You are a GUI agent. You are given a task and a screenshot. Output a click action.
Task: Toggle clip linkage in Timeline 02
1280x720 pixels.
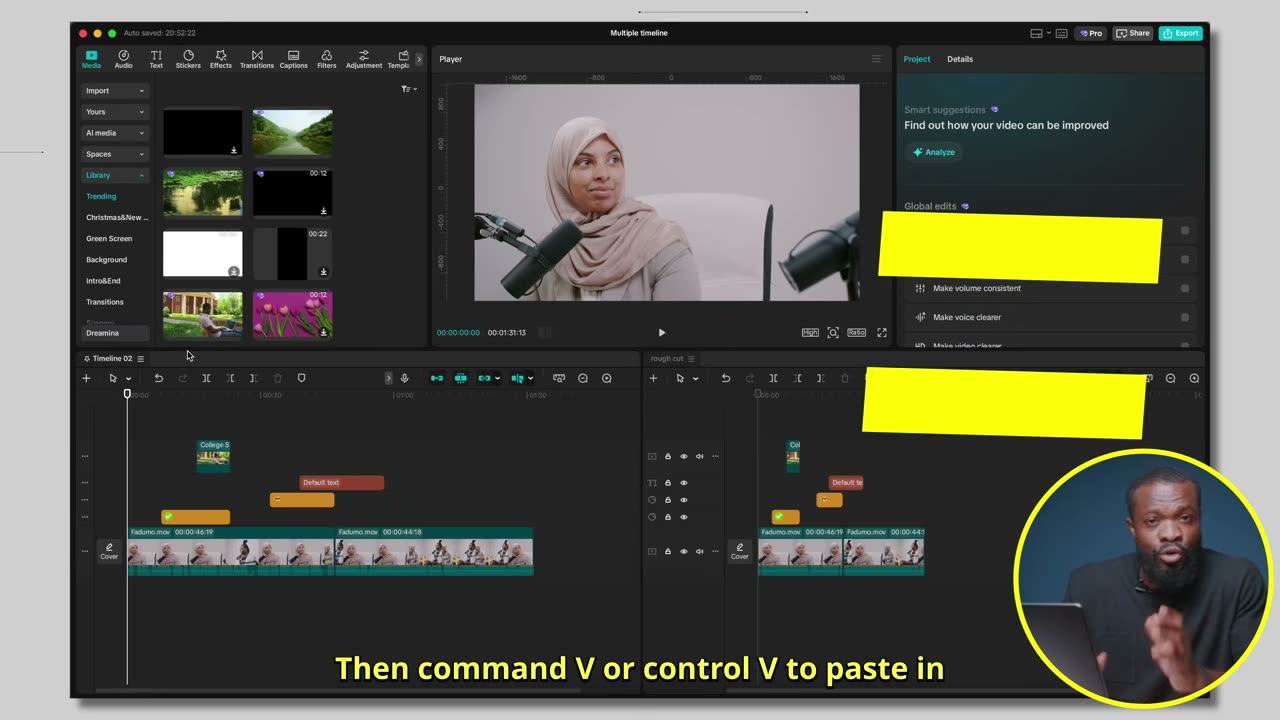tap(485, 378)
